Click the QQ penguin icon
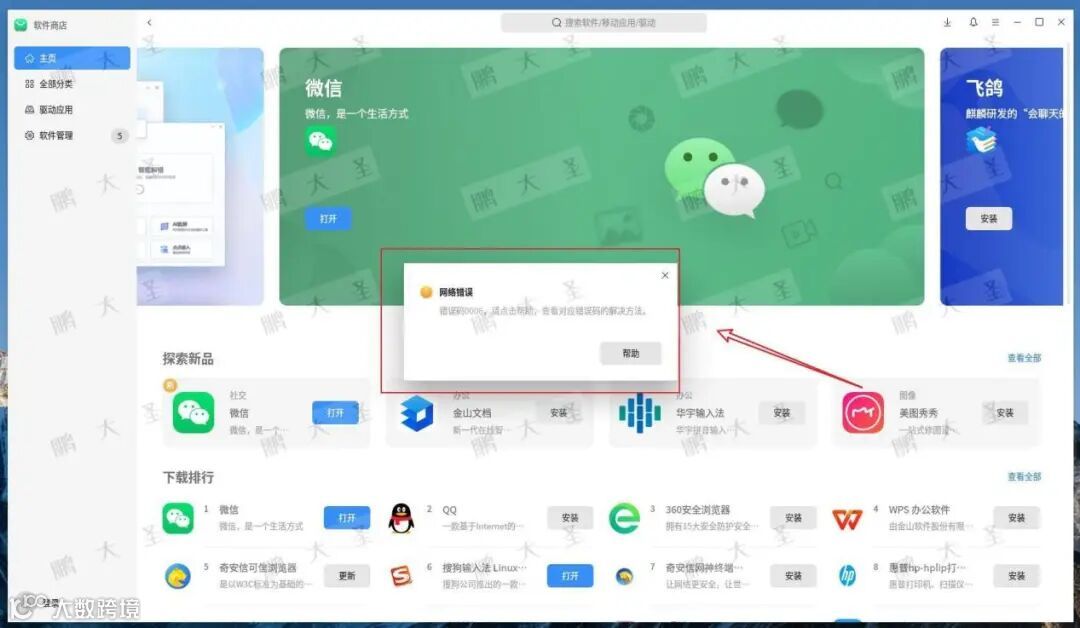The height and width of the screenshot is (628, 1080). [401, 518]
